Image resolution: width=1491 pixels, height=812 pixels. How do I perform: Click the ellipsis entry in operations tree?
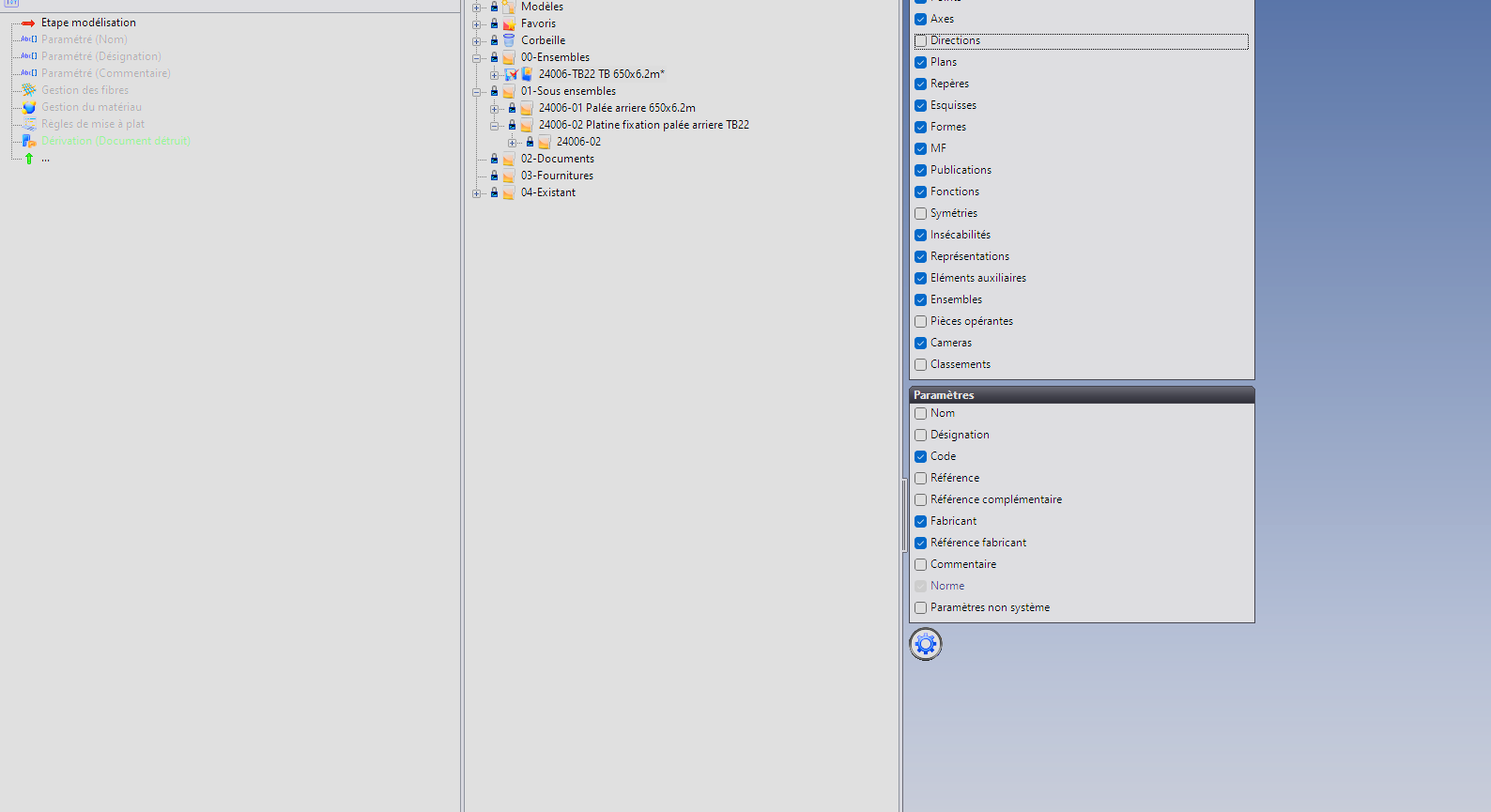45,159
